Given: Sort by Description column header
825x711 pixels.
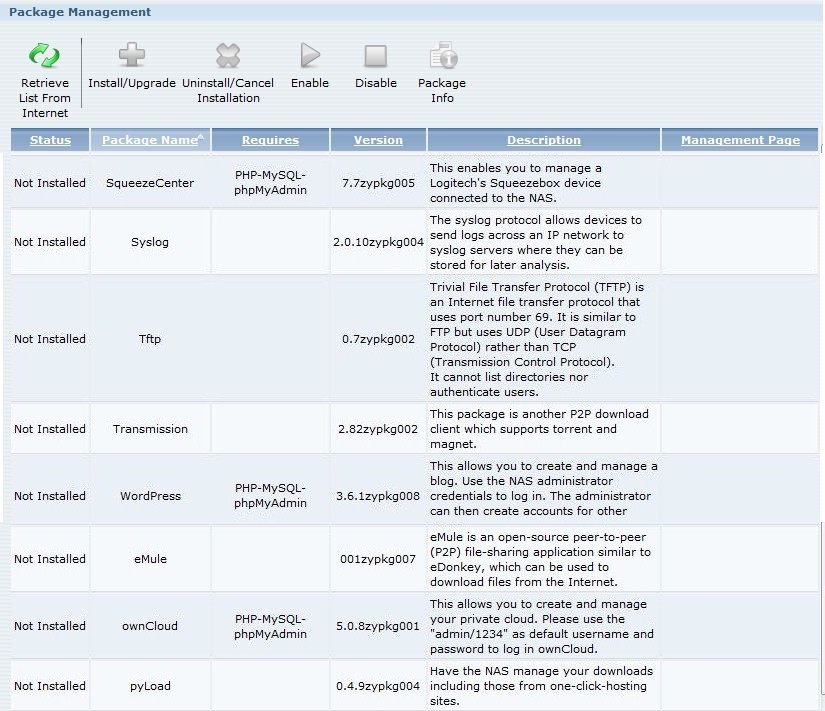Looking at the screenshot, I should pyautogui.click(x=544, y=140).
